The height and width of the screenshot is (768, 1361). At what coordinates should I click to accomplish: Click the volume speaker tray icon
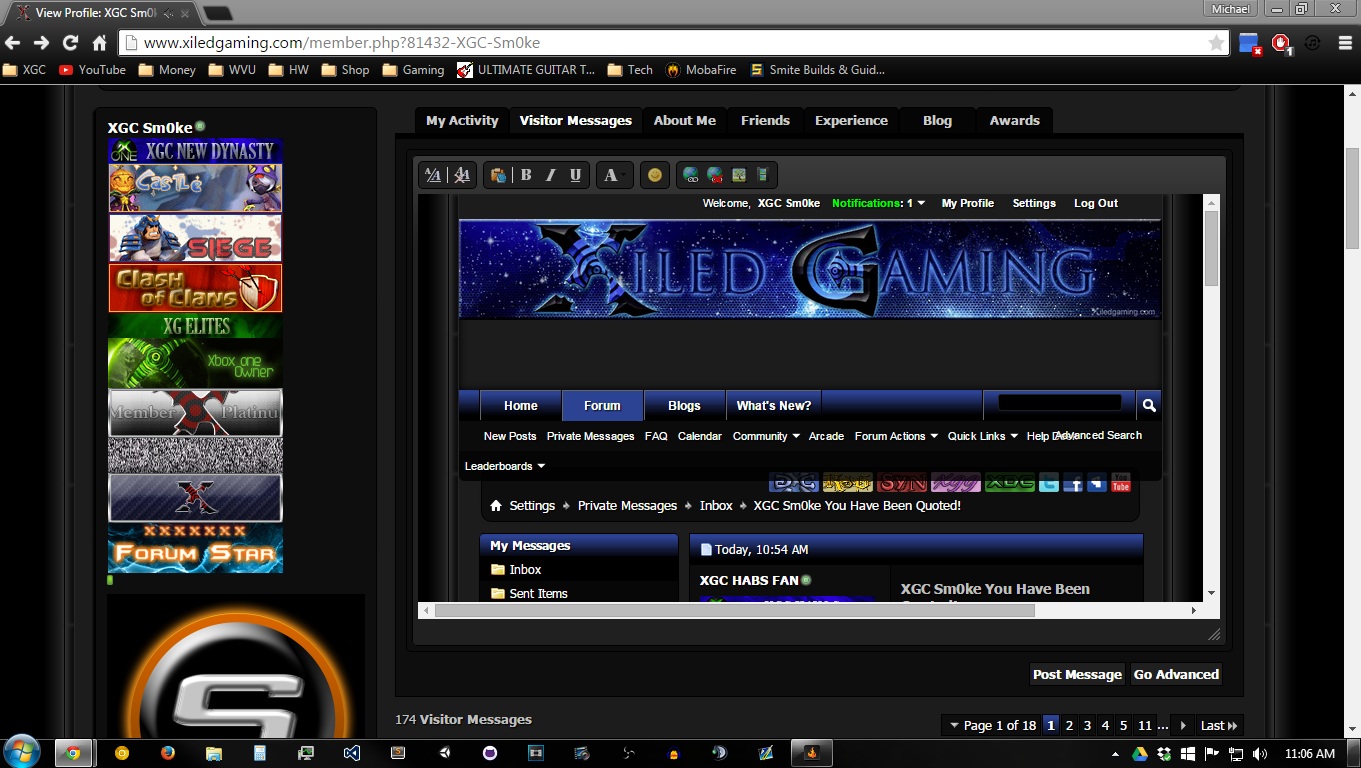click(1259, 753)
